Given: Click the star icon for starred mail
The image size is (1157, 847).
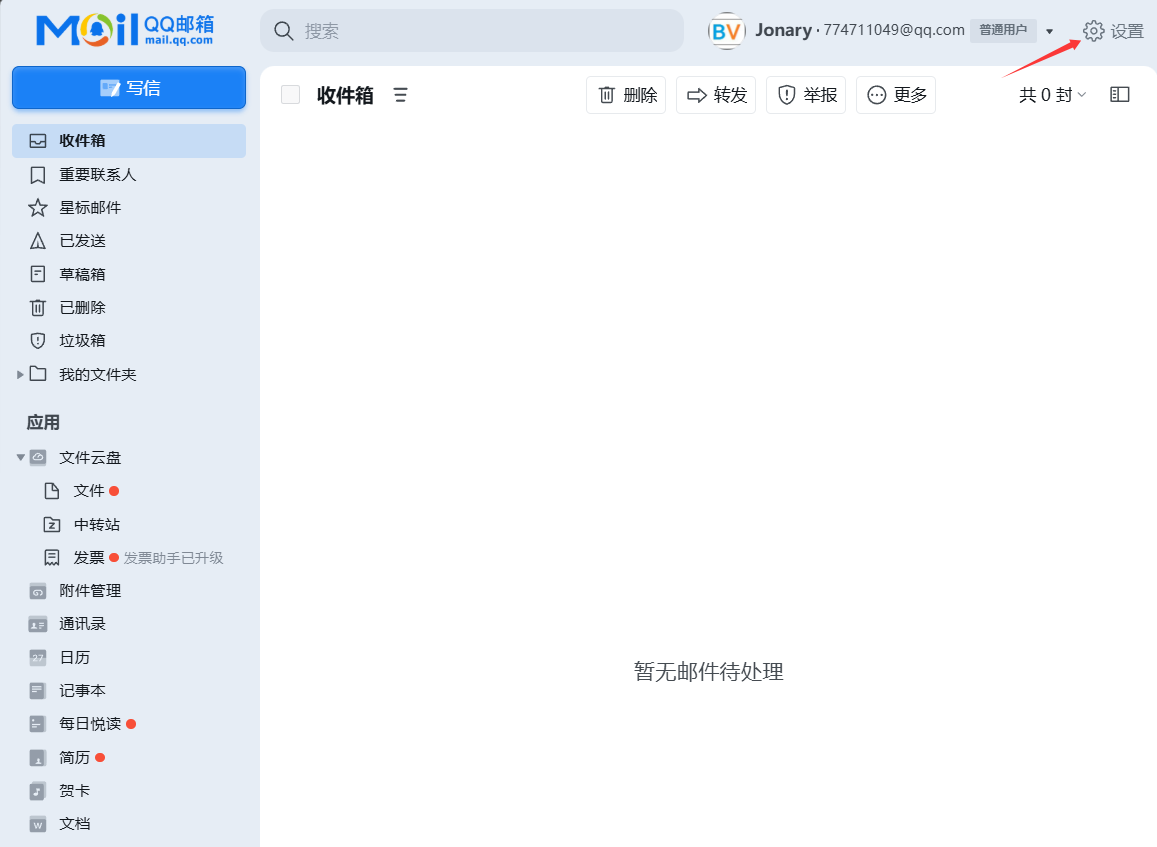Looking at the screenshot, I should (x=38, y=208).
